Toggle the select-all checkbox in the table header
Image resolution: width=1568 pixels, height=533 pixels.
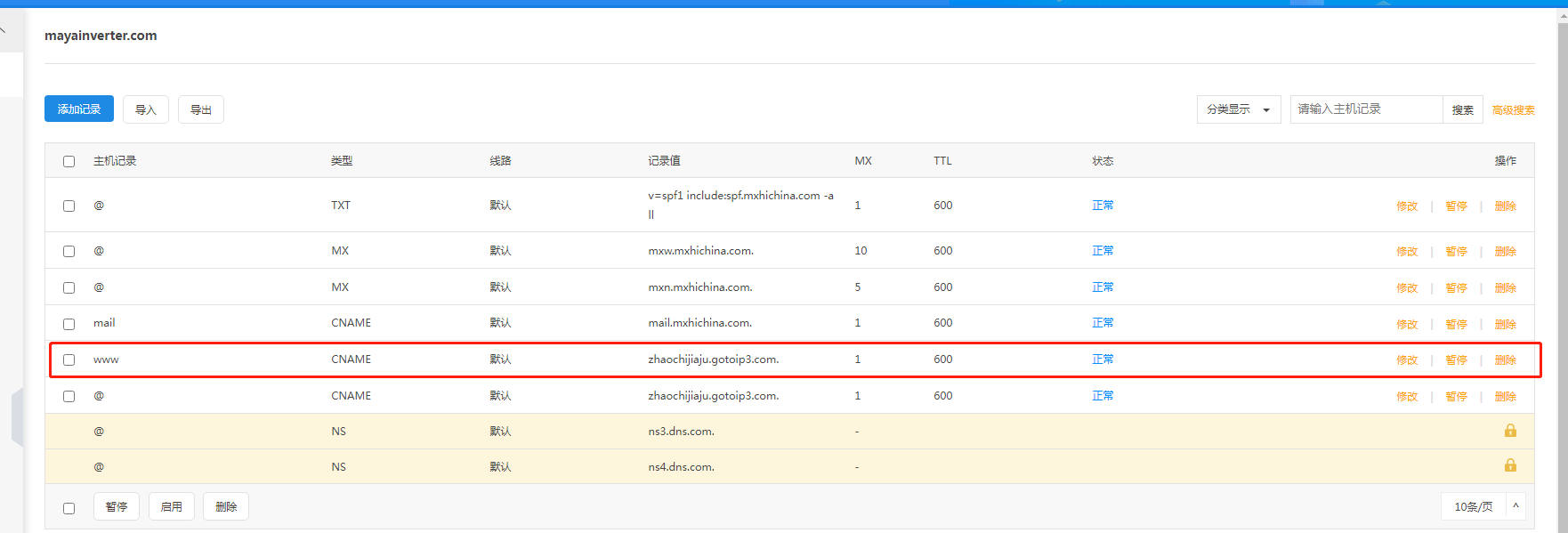[69, 162]
